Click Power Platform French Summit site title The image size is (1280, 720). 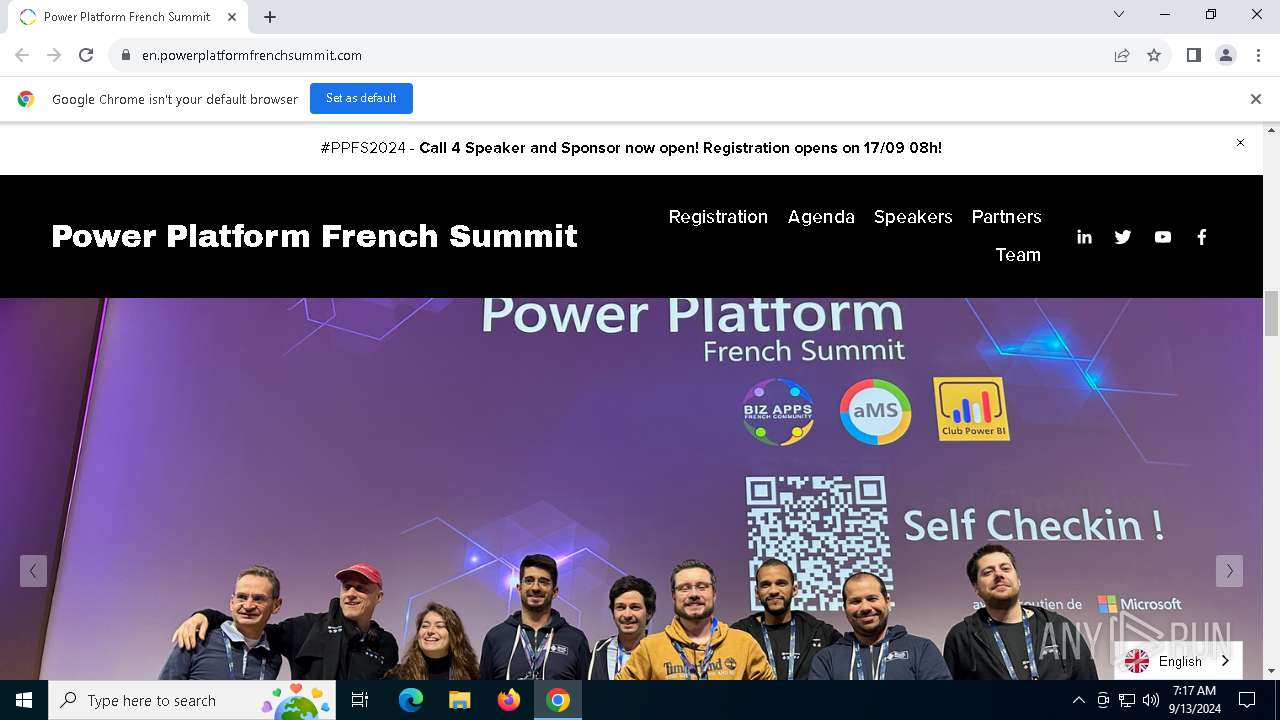pyautogui.click(x=314, y=236)
